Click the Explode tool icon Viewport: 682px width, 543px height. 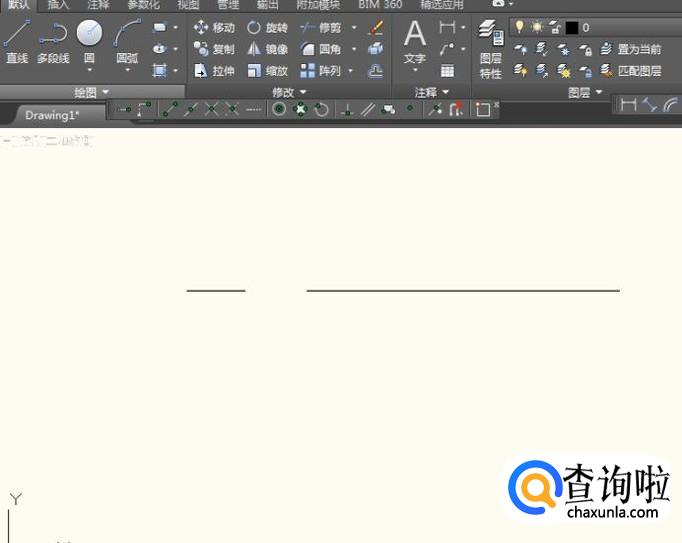click(x=375, y=49)
